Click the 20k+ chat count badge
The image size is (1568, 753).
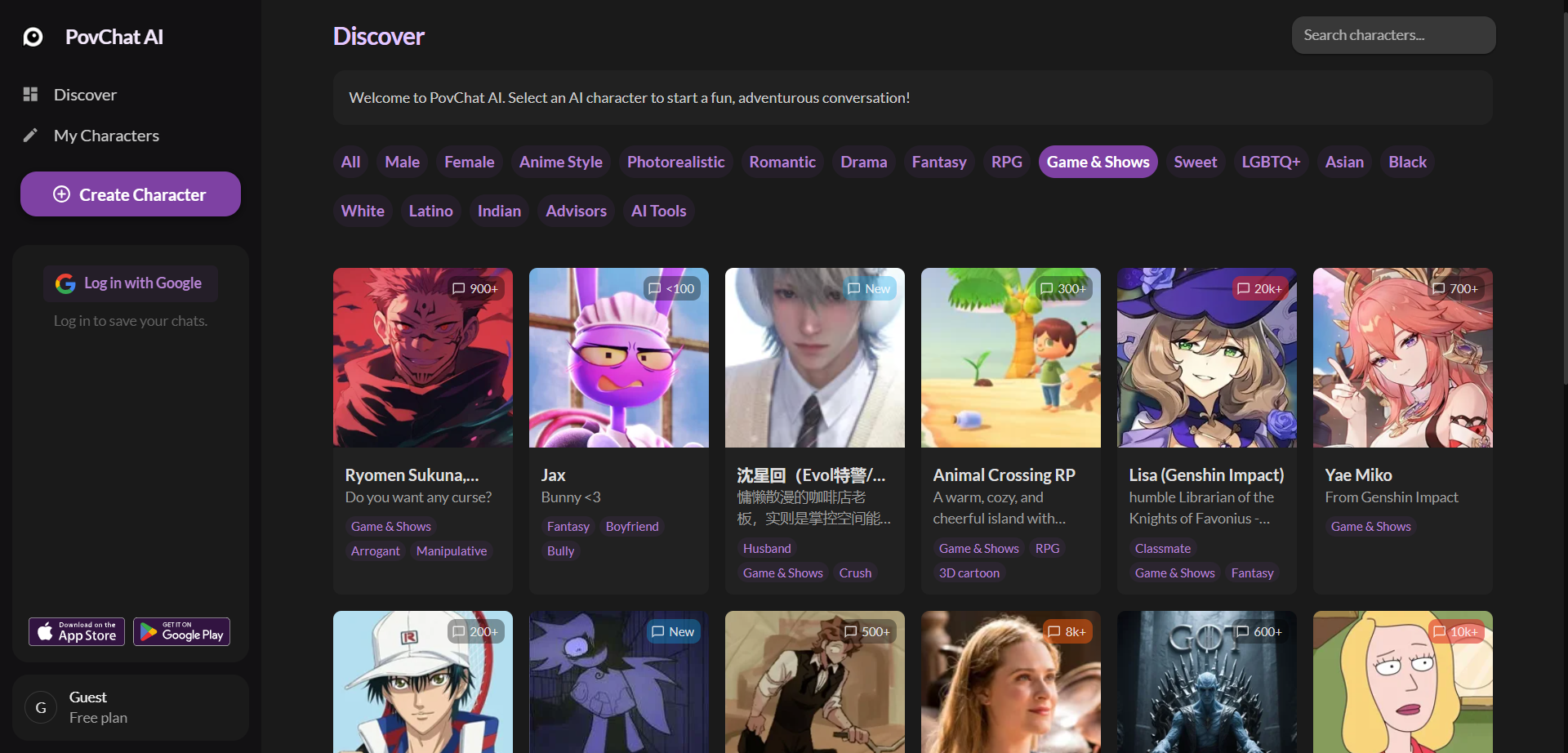(1260, 288)
